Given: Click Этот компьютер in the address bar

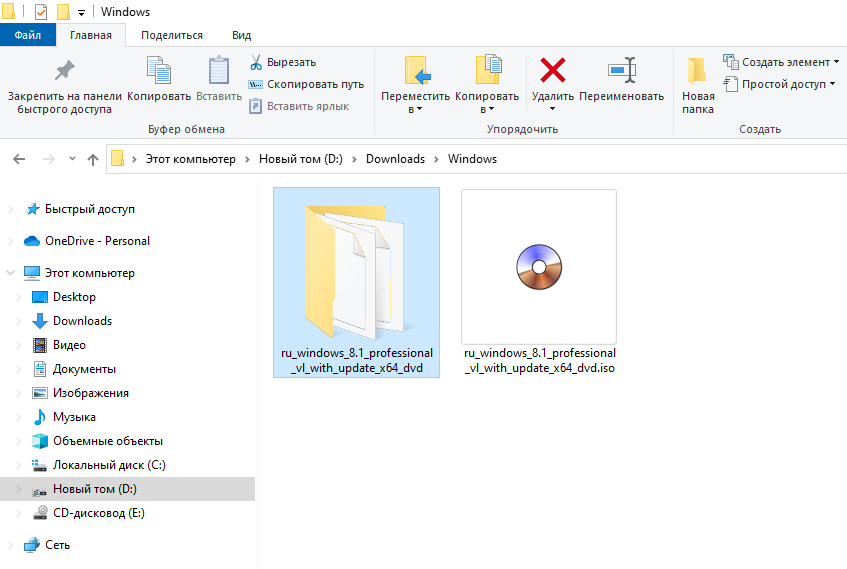Looking at the screenshot, I should coord(191,159).
